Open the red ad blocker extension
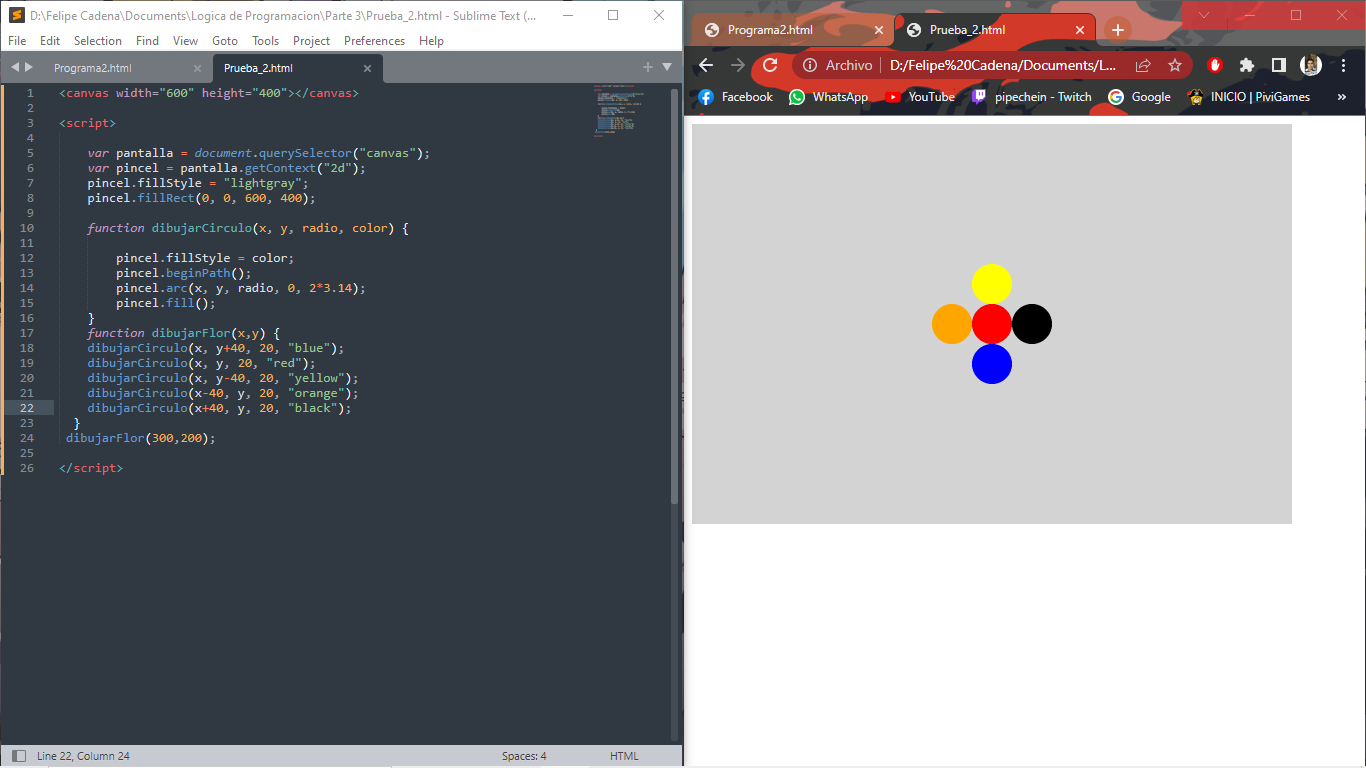Viewport: 1366px width, 768px height. pyautogui.click(x=1215, y=65)
